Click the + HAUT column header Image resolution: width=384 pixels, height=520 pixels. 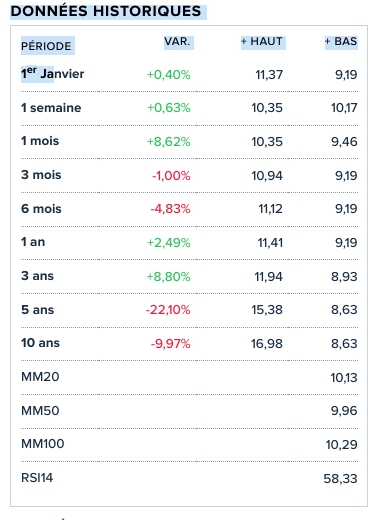pos(262,42)
